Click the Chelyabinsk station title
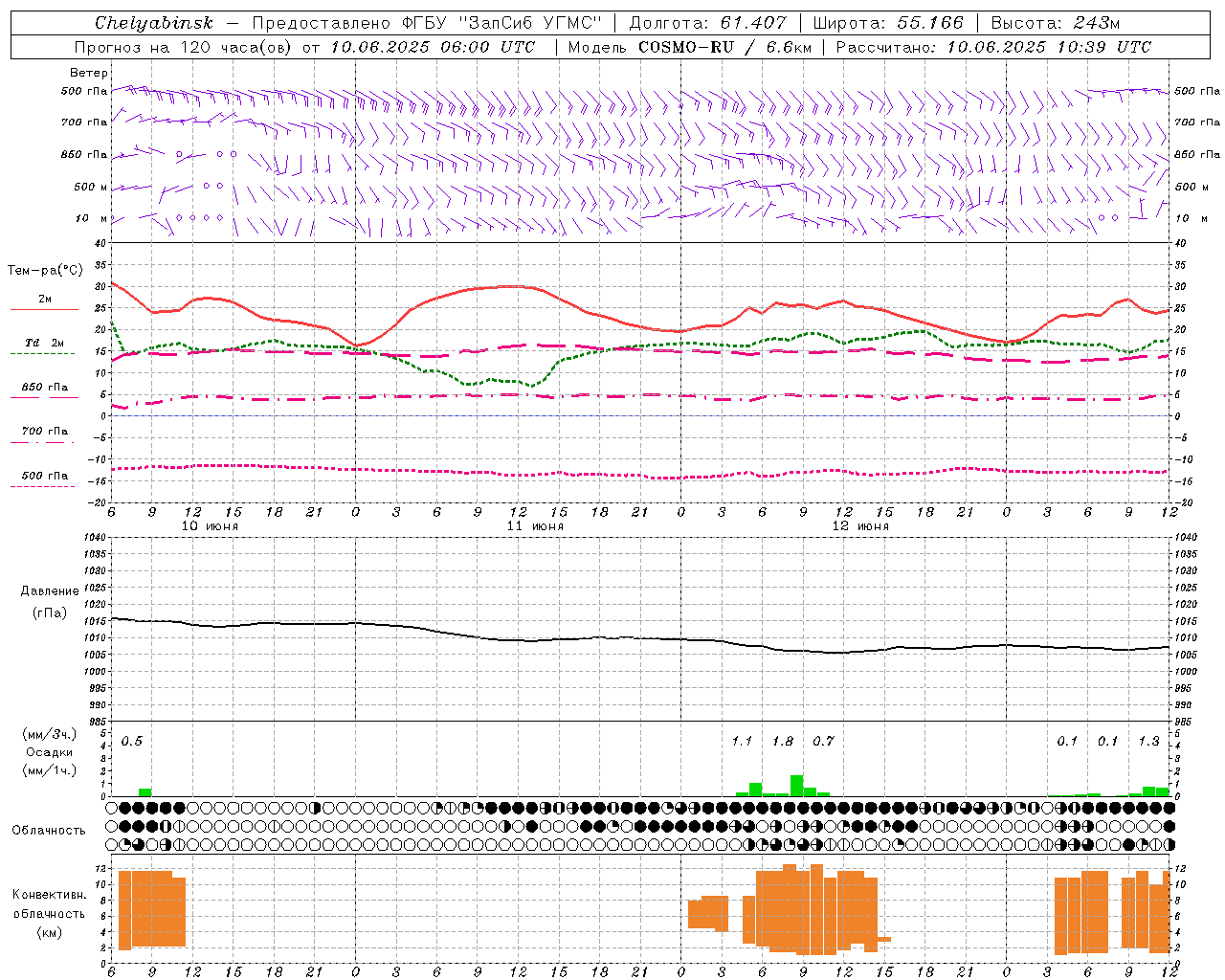Screen dimensions: 1225x980 [x=153, y=23]
